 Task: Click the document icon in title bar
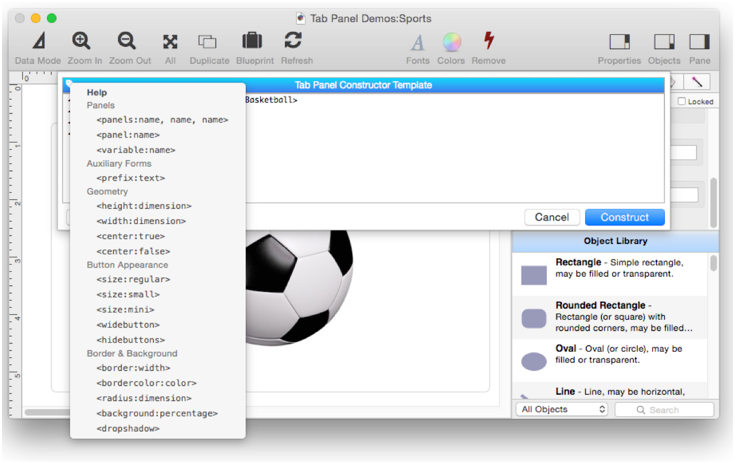(x=300, y=18)
